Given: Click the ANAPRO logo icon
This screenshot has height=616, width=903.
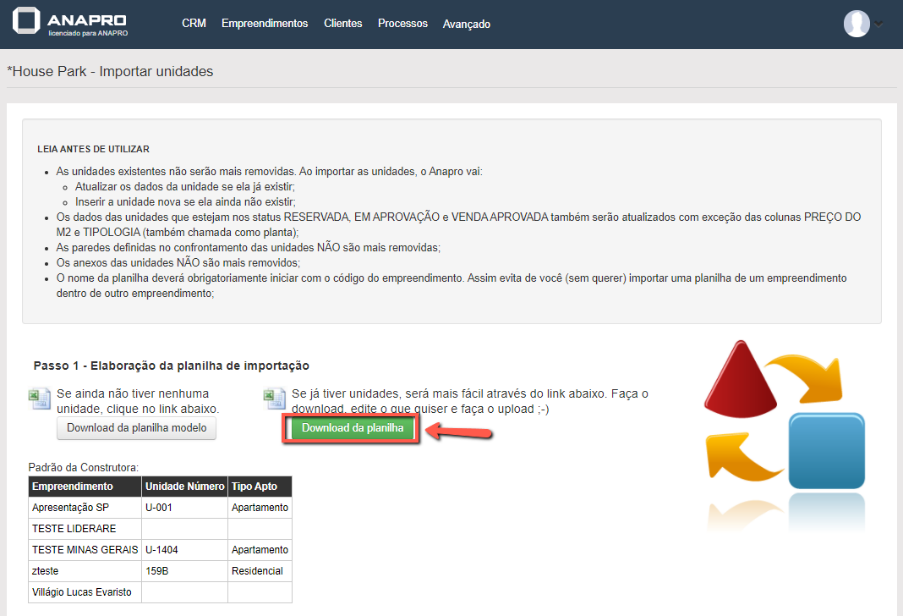Looking at the screenshot, I should 26,21.
